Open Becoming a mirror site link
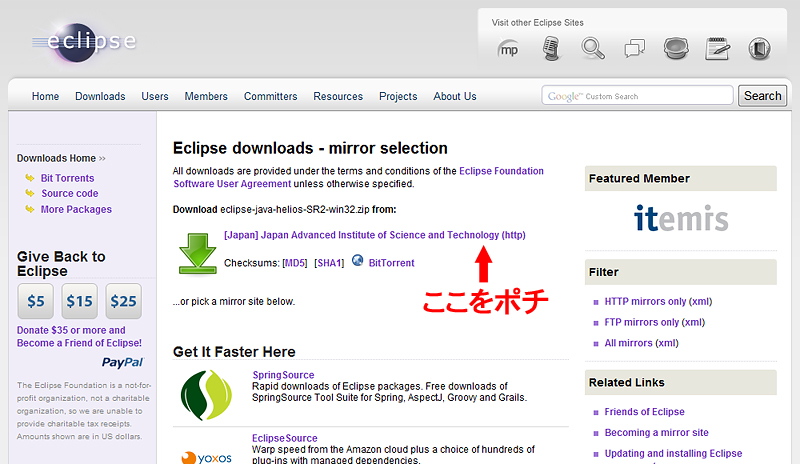The width and height of the screenshot is (800, 464). click(657, 433)
